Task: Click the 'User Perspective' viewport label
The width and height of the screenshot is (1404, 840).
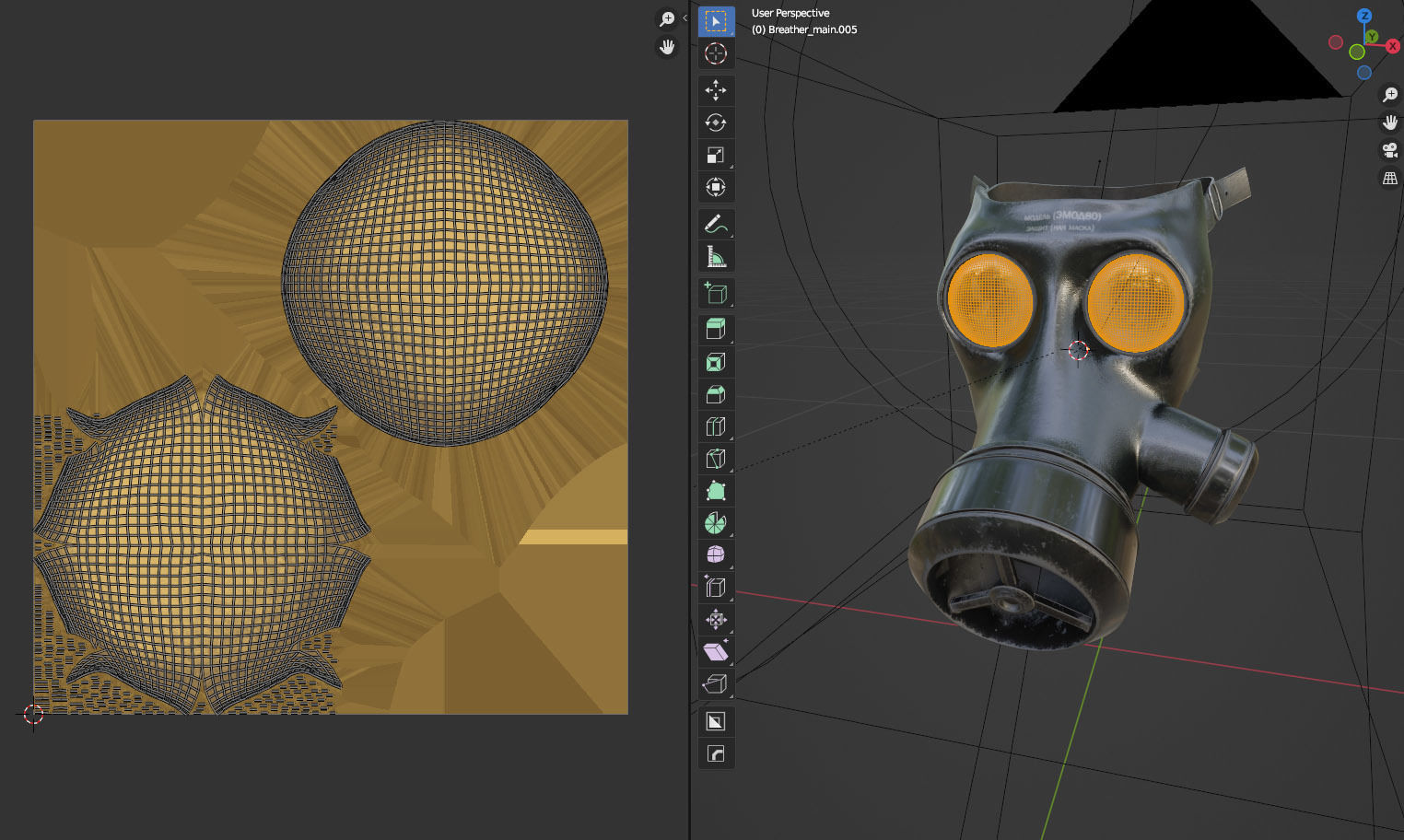Action: [790, 13]
